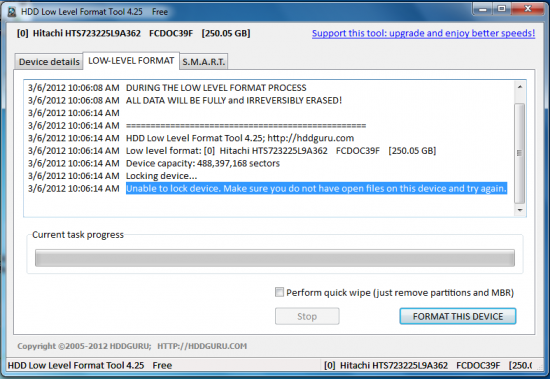Open the S.M.A.R.T. tab

pyautogui.click(x=203, y=62)
